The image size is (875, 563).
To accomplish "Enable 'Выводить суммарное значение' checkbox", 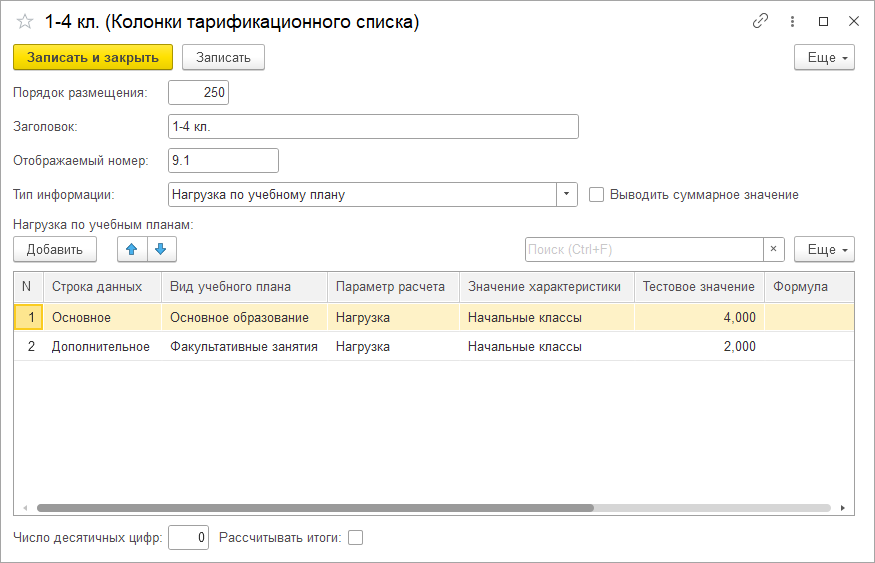I will pyautogui.click(x=597, y=195).
